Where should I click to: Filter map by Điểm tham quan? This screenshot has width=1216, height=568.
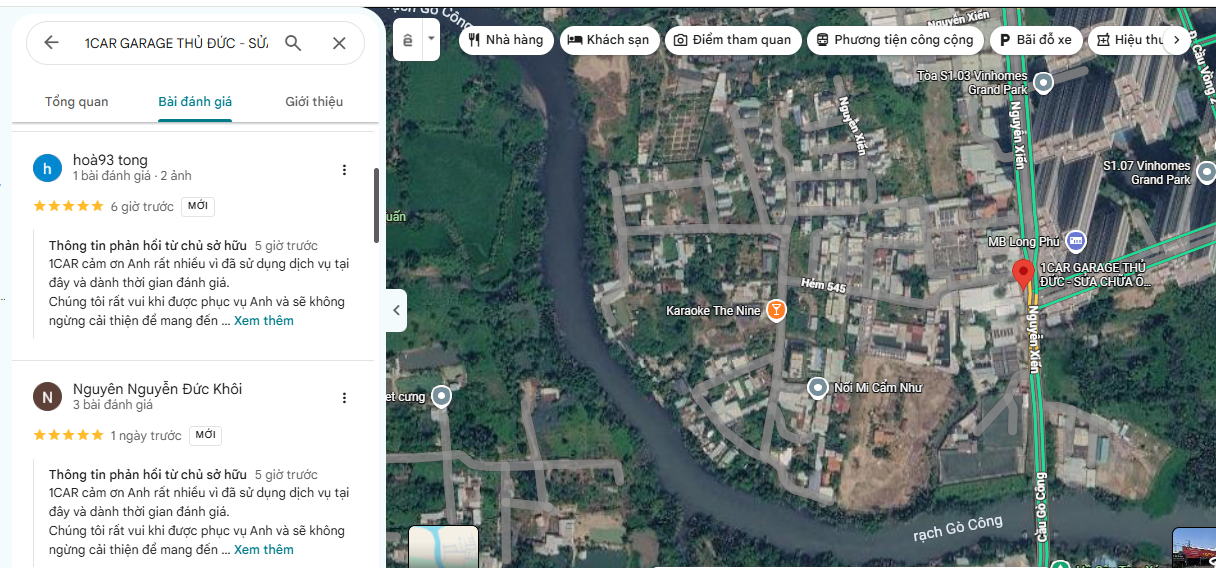(731, 40)
